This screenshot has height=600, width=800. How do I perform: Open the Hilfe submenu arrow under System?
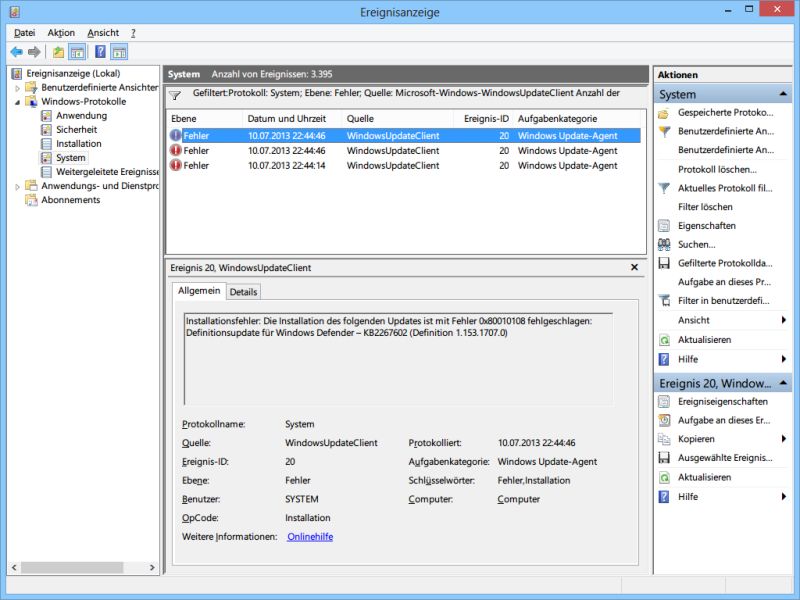click(784, 359)
